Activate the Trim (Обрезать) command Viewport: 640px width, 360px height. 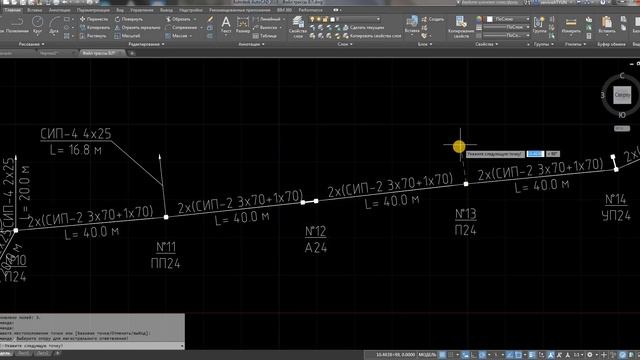[178, 19]
